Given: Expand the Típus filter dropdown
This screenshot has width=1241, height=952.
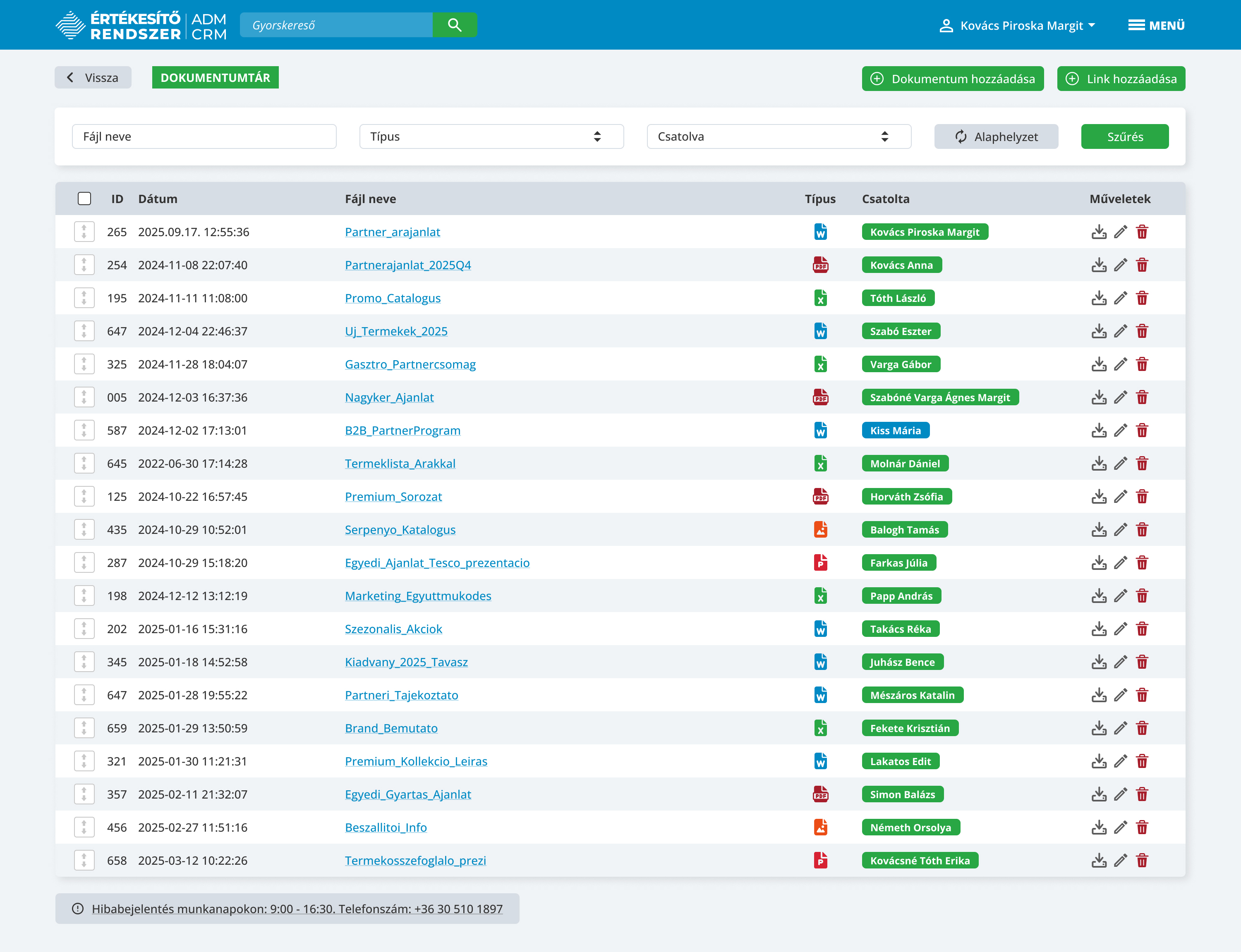Looking at the screenshot, I should pos(491,136).
